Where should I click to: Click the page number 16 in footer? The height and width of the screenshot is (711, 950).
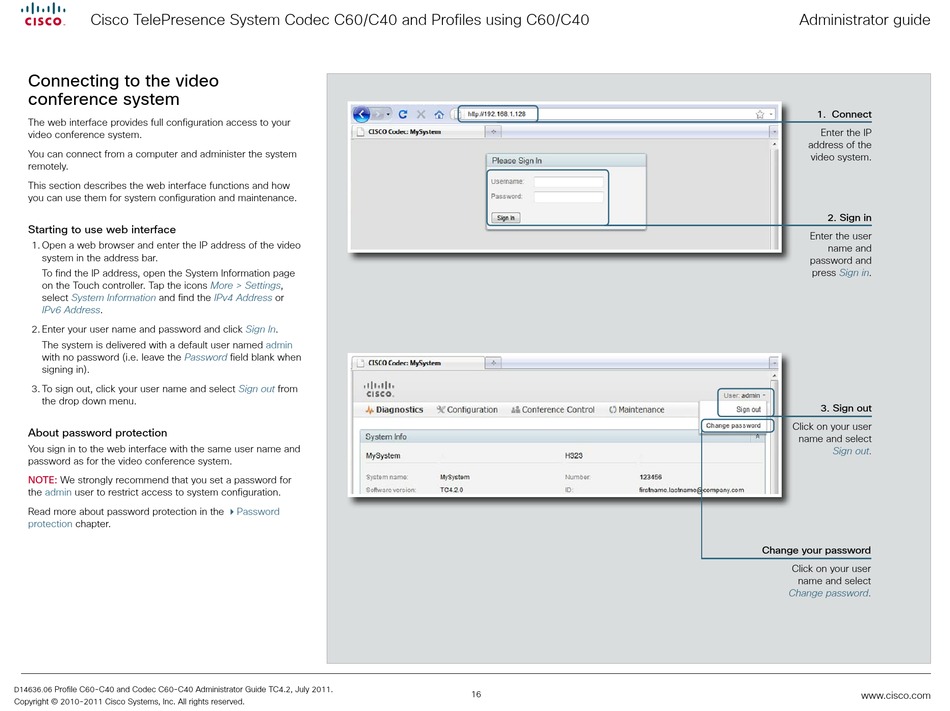(476, 694)
